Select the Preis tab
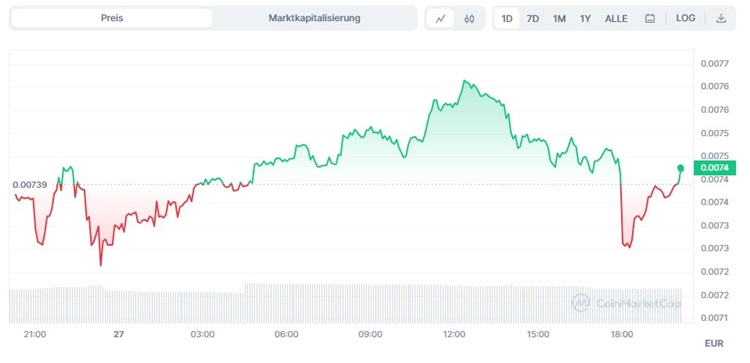750x363 pixels. point(111,18)
